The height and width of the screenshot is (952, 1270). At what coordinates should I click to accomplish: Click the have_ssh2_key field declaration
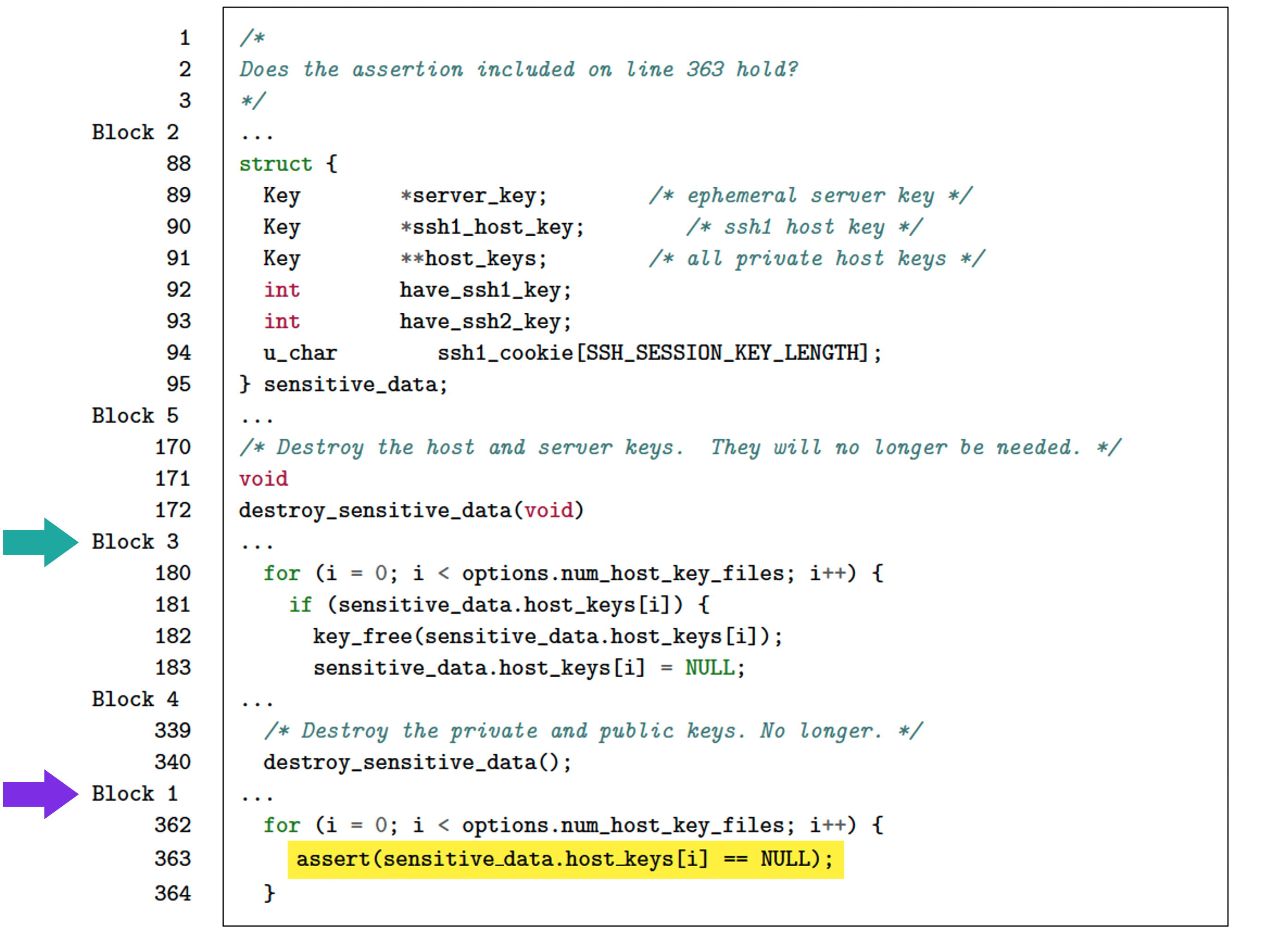pos(485,321)
